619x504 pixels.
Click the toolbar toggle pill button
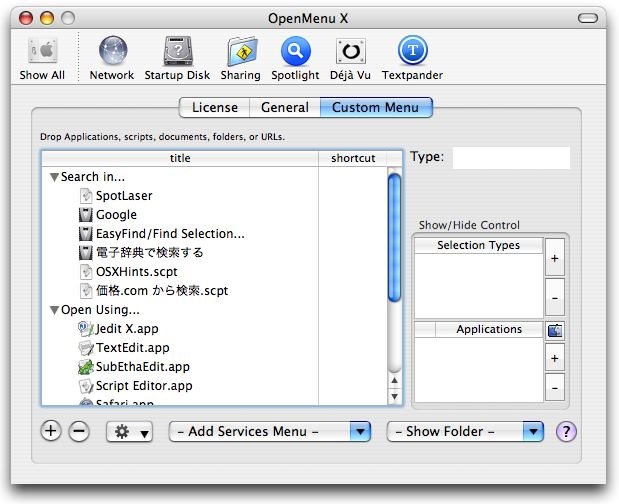pyautogui.click(x=588, y=18)
